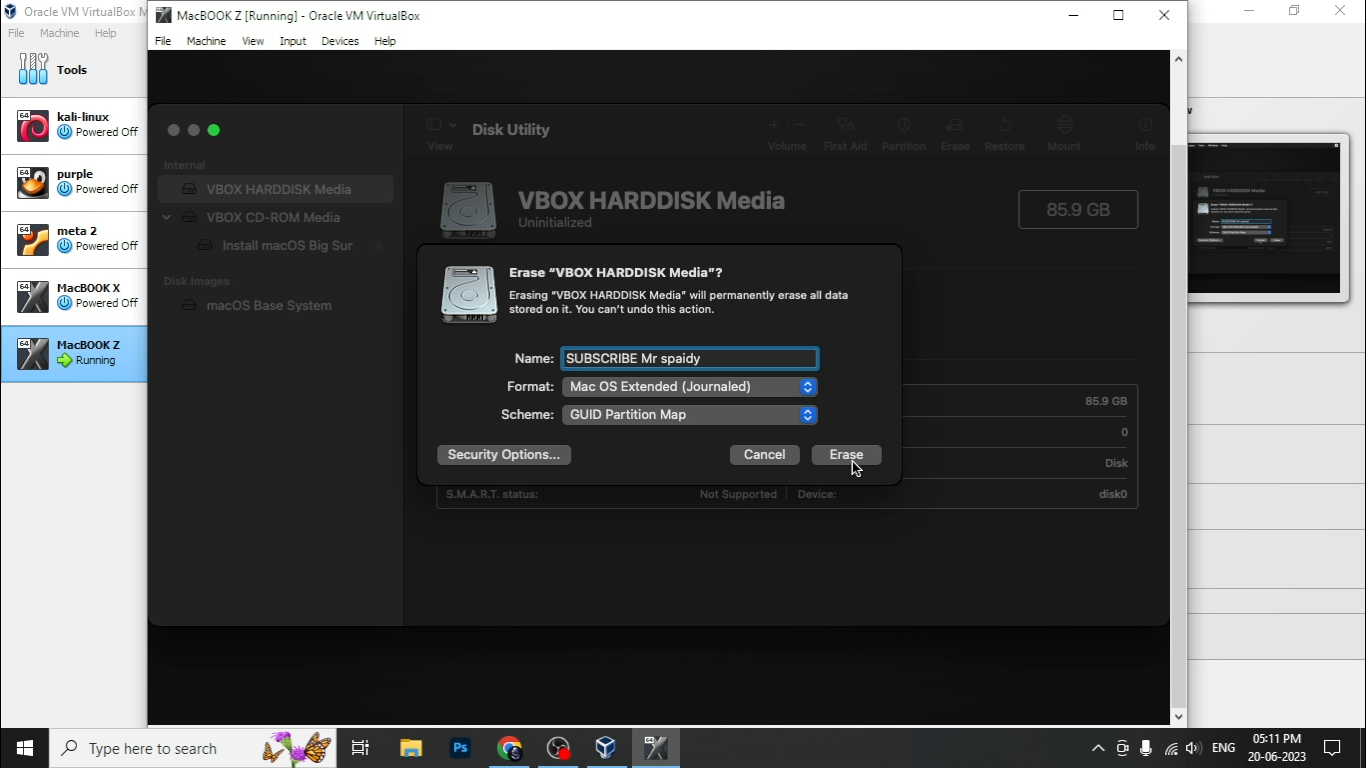Open the Help menu of the MacBOOK Z window
The image size is (1366, 768).
[x=385, y=41]
